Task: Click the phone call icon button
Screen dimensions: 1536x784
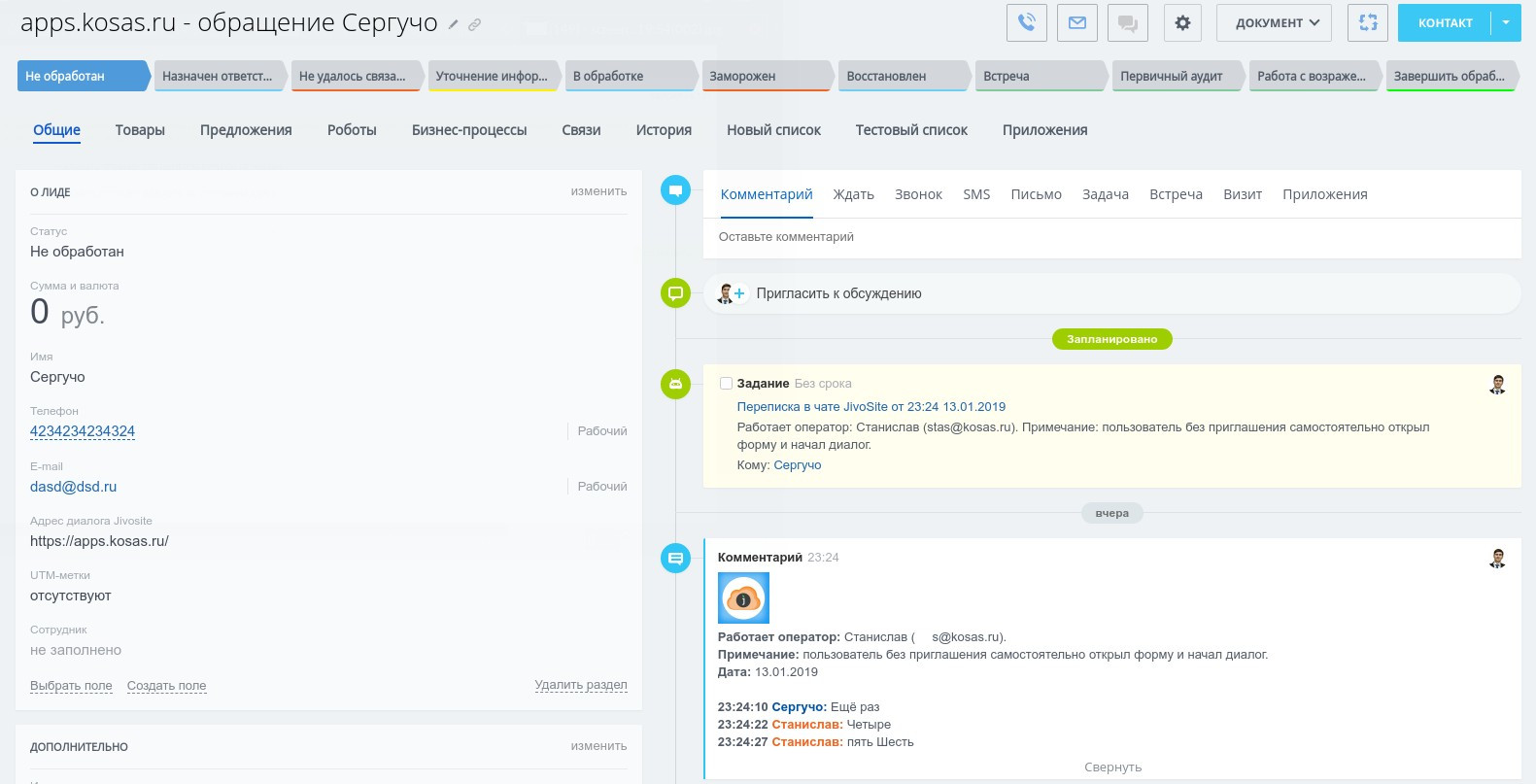Action: [1026, 22]
